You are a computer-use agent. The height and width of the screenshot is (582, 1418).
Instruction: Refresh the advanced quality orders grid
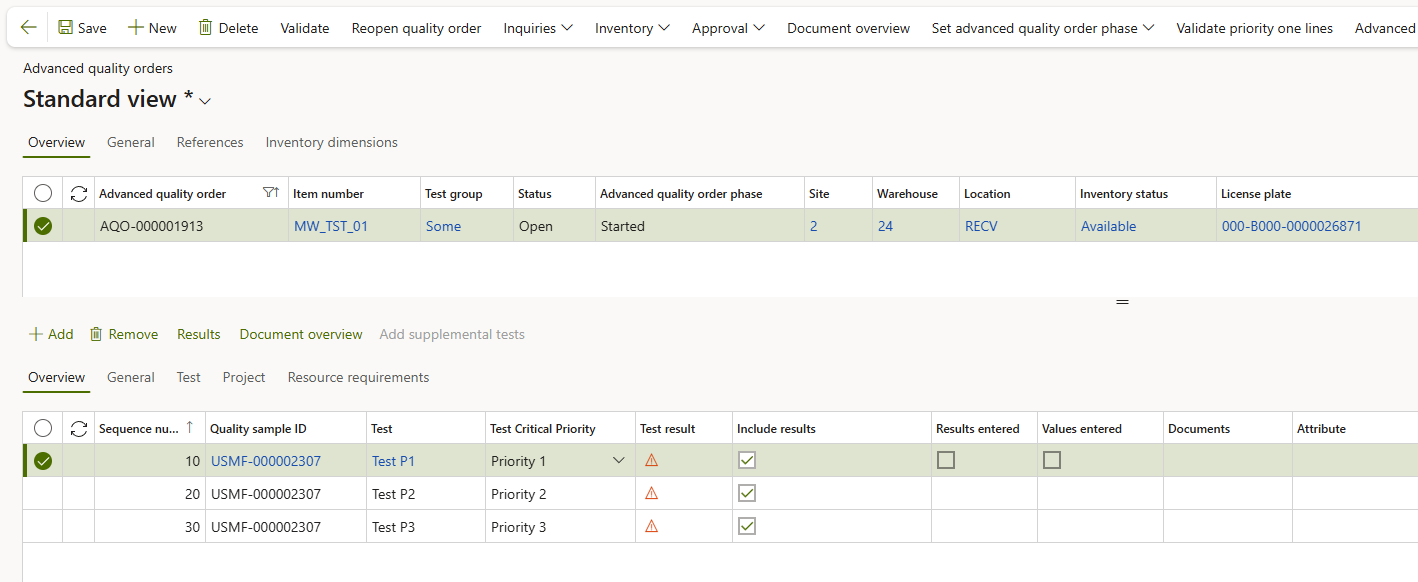coord(79,194)
